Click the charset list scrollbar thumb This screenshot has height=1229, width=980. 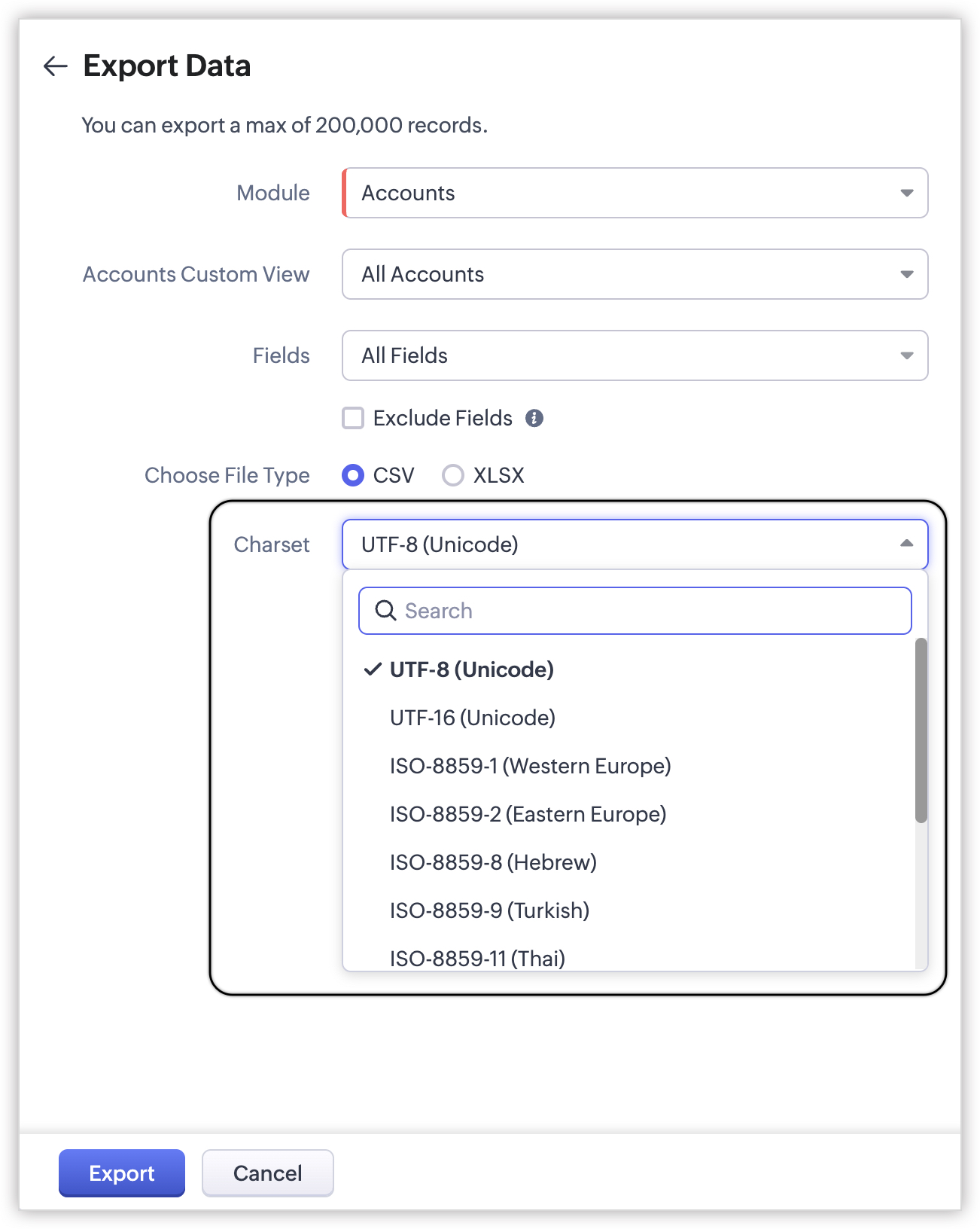pos(921,730)
